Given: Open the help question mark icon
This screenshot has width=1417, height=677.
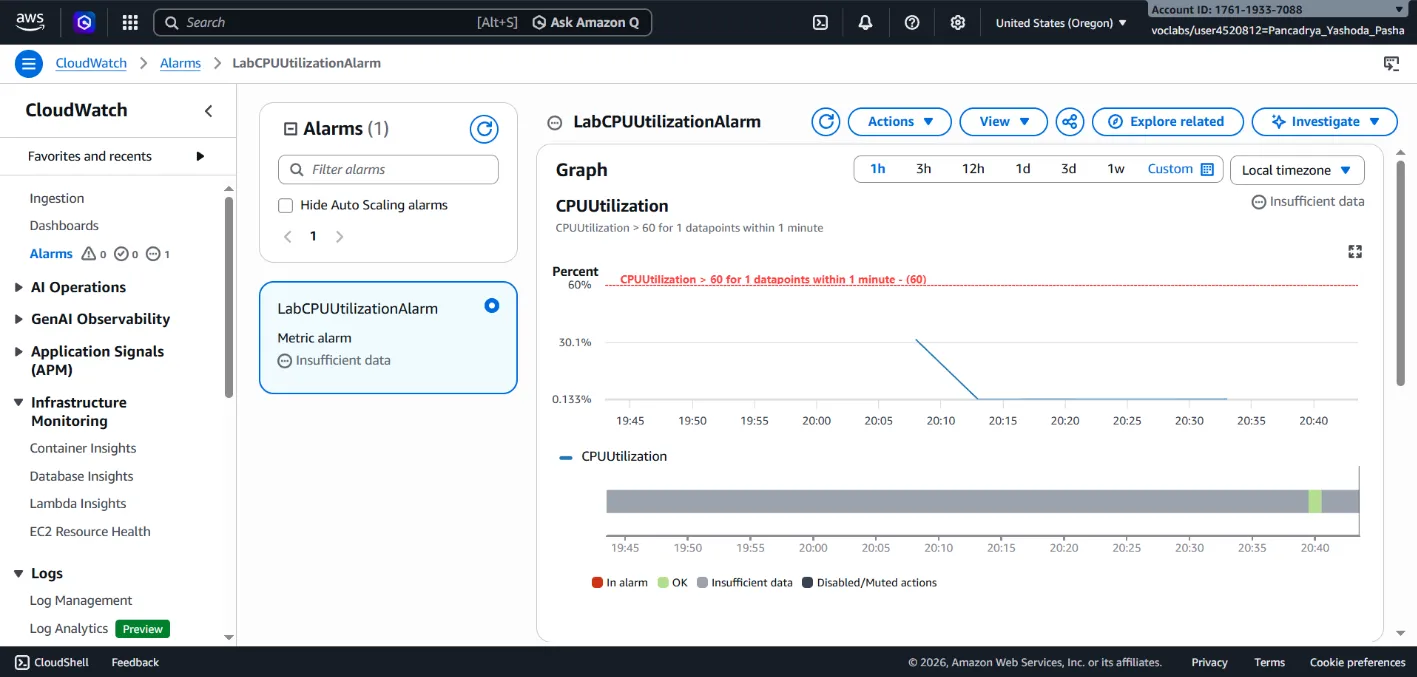Looking at the screenshot, I should click(x=912, y=22).
